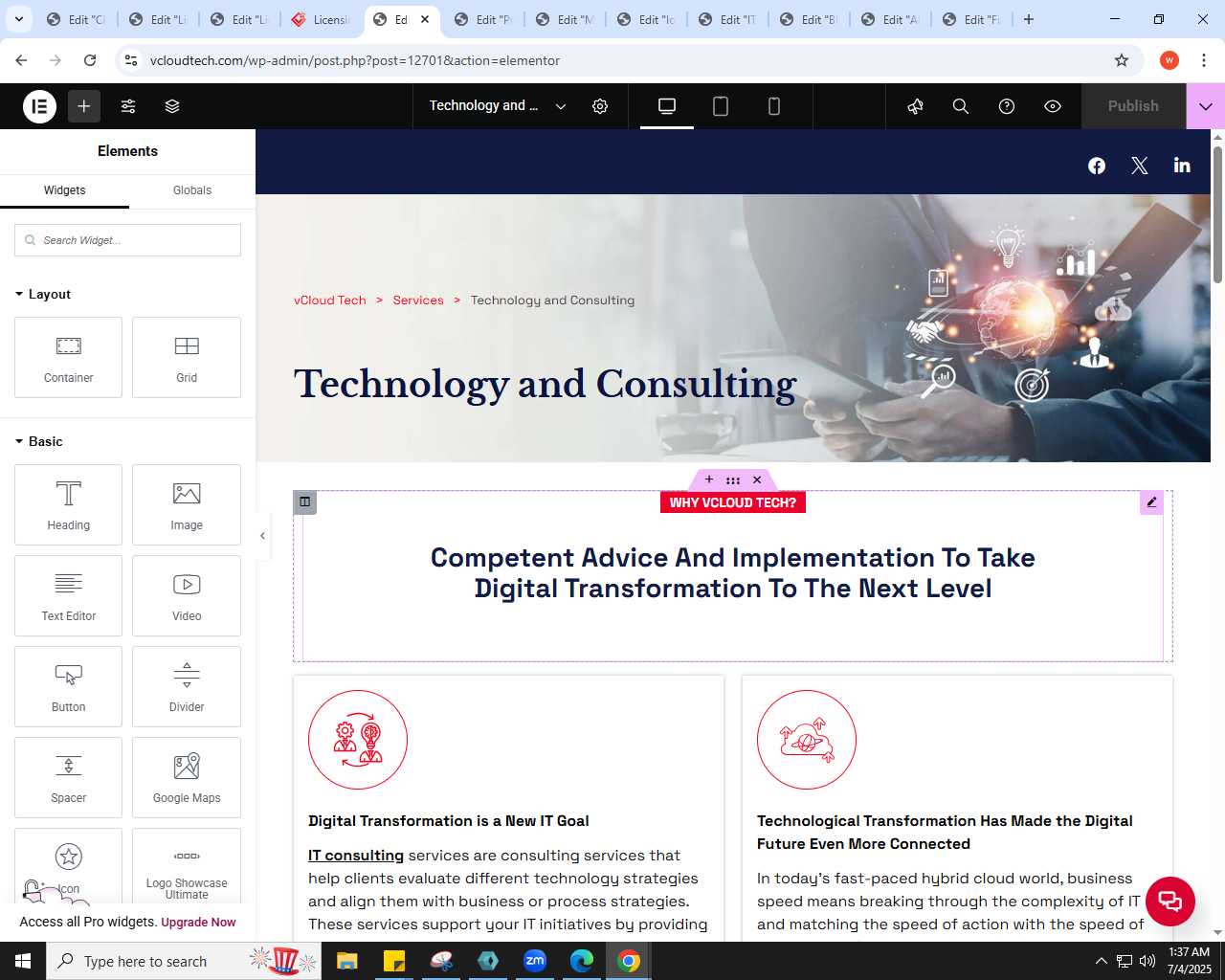
Task: Open Chrome three-dot menu
Action: 1204,60
